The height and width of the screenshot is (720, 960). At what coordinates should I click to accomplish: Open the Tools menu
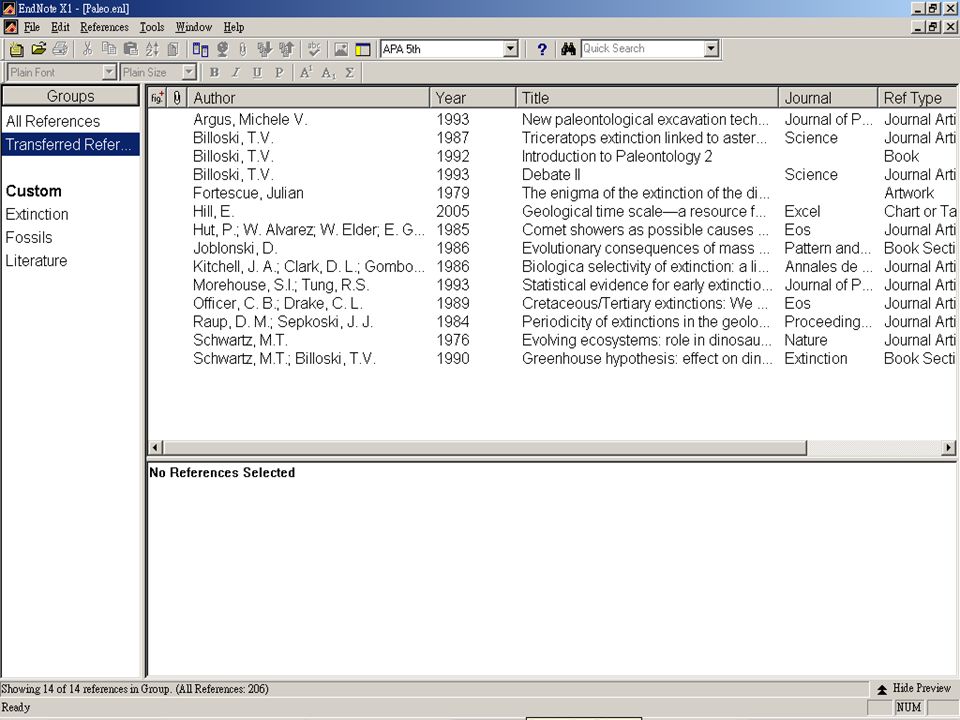click(x=152, y=27)
